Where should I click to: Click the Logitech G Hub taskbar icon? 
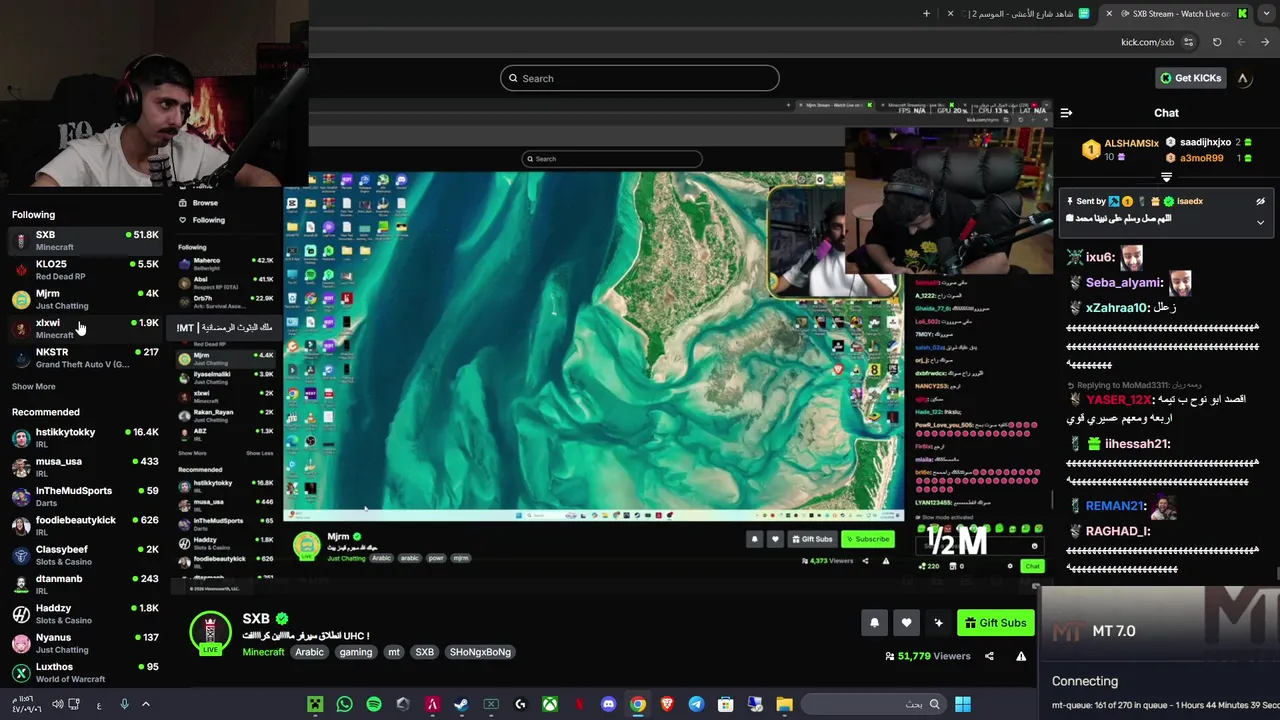point(520,704)
